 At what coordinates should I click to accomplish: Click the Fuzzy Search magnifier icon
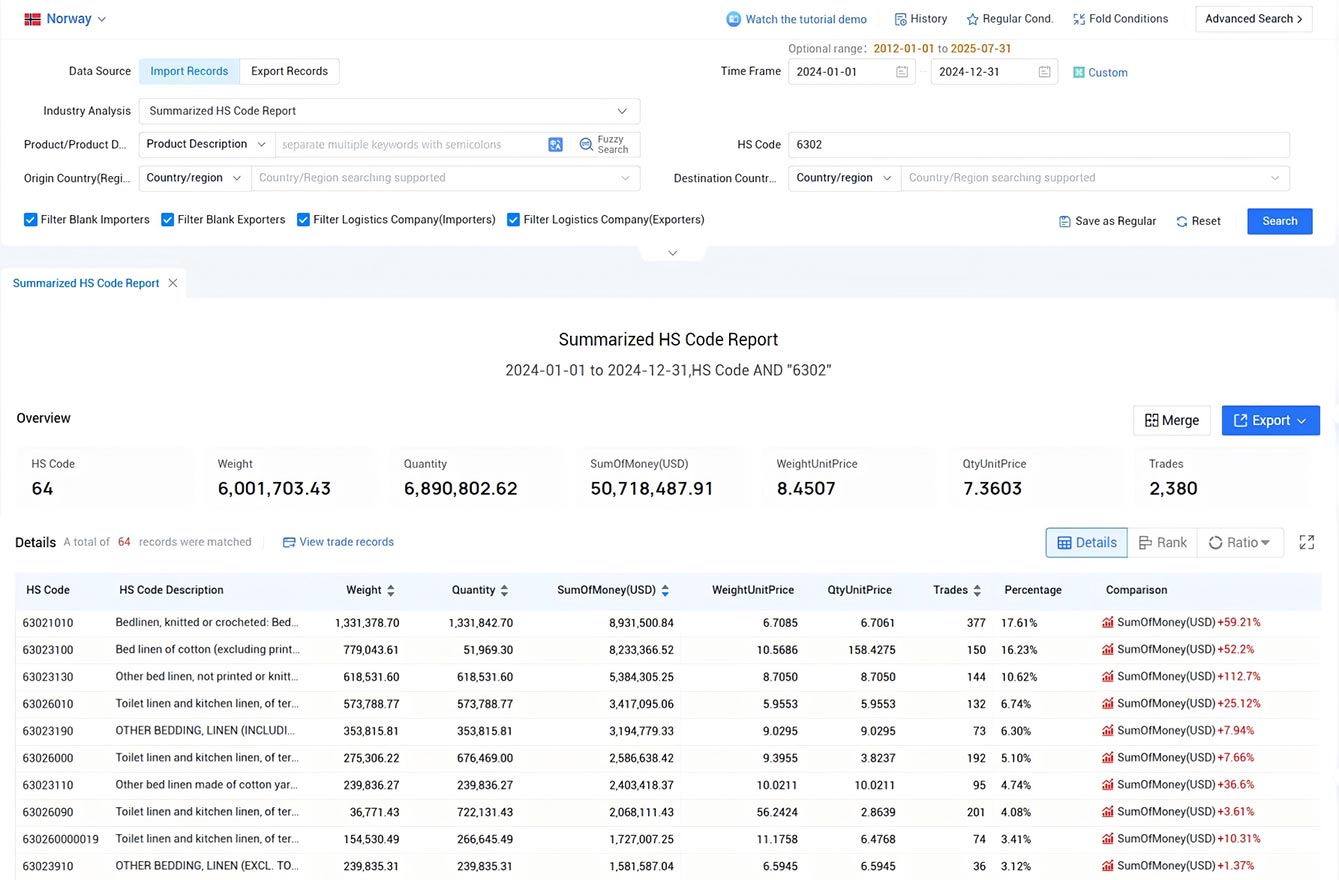click(586, 145)
